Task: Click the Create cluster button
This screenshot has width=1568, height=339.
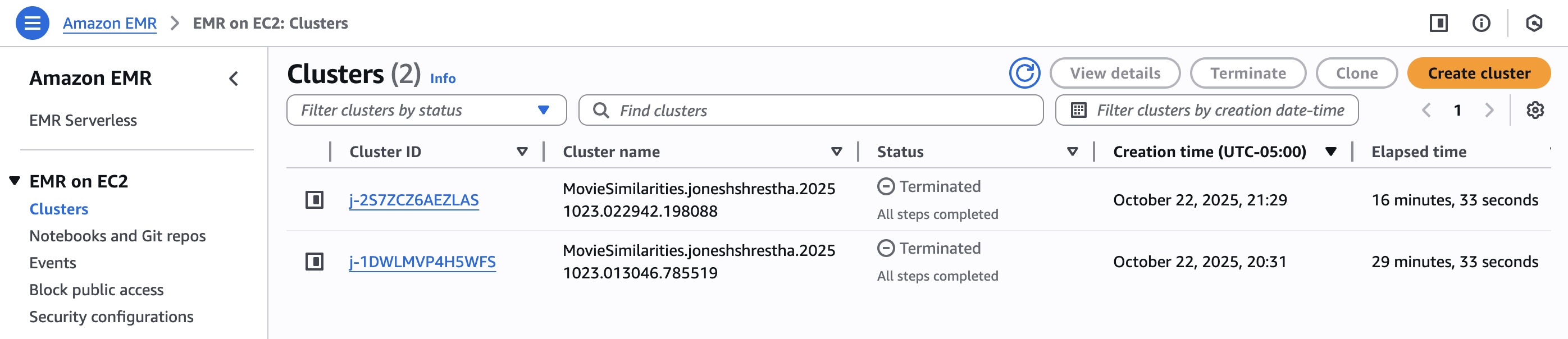Action: coord(1479,73)
